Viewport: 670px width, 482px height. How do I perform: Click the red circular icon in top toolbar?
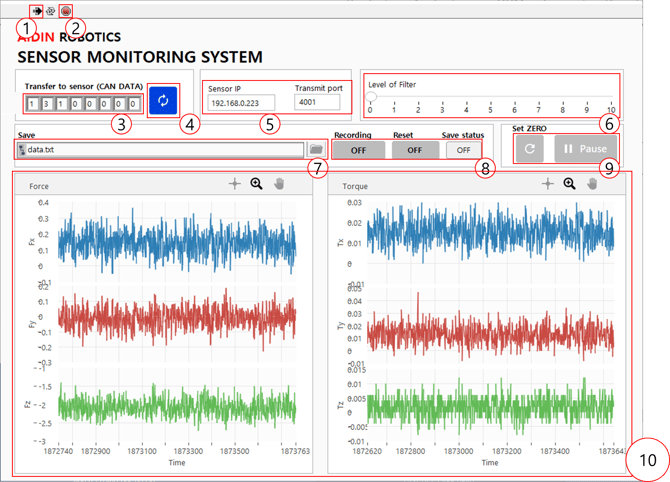(66, 11)
